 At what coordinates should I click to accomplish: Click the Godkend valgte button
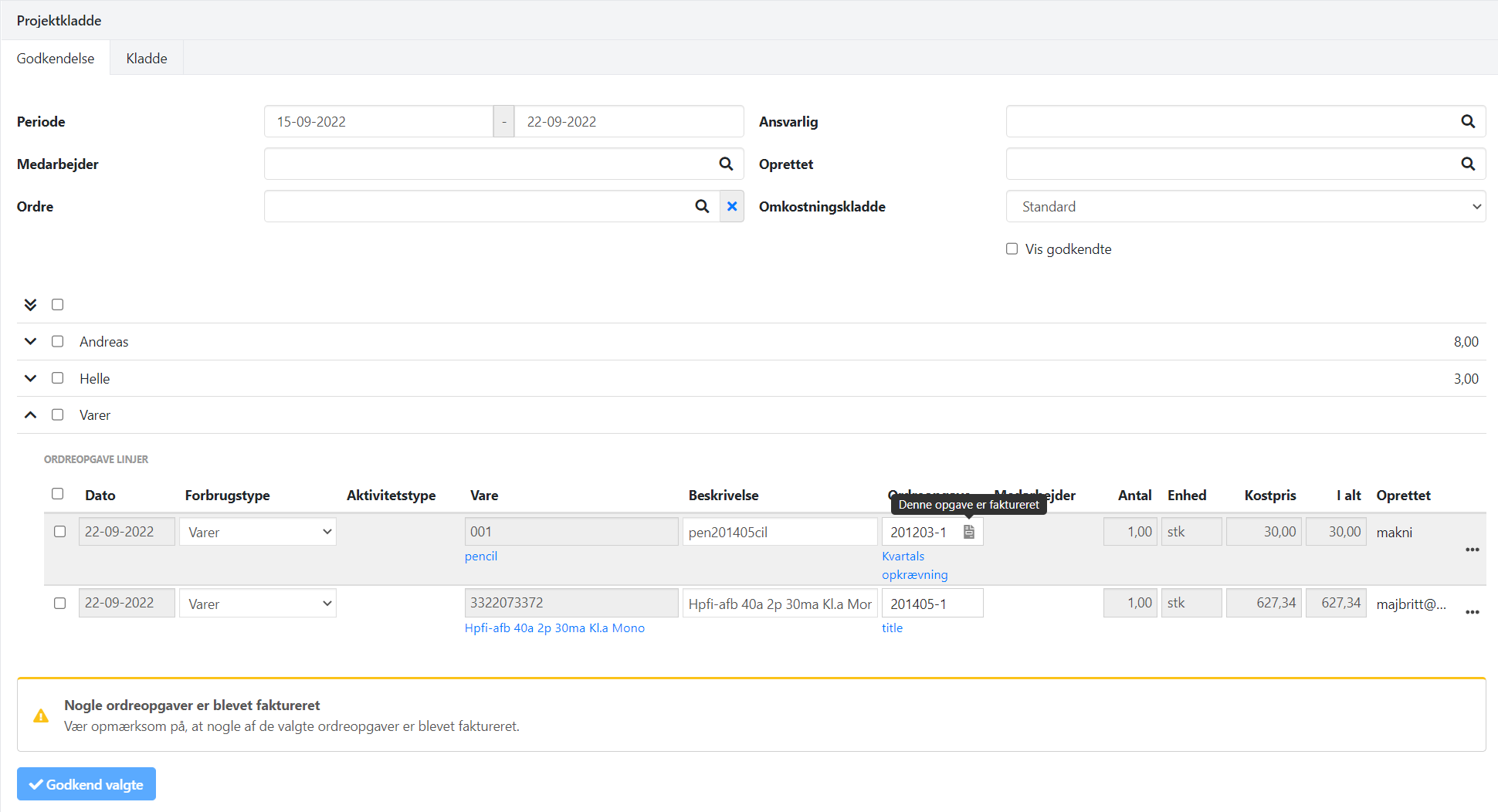(86, 784)
